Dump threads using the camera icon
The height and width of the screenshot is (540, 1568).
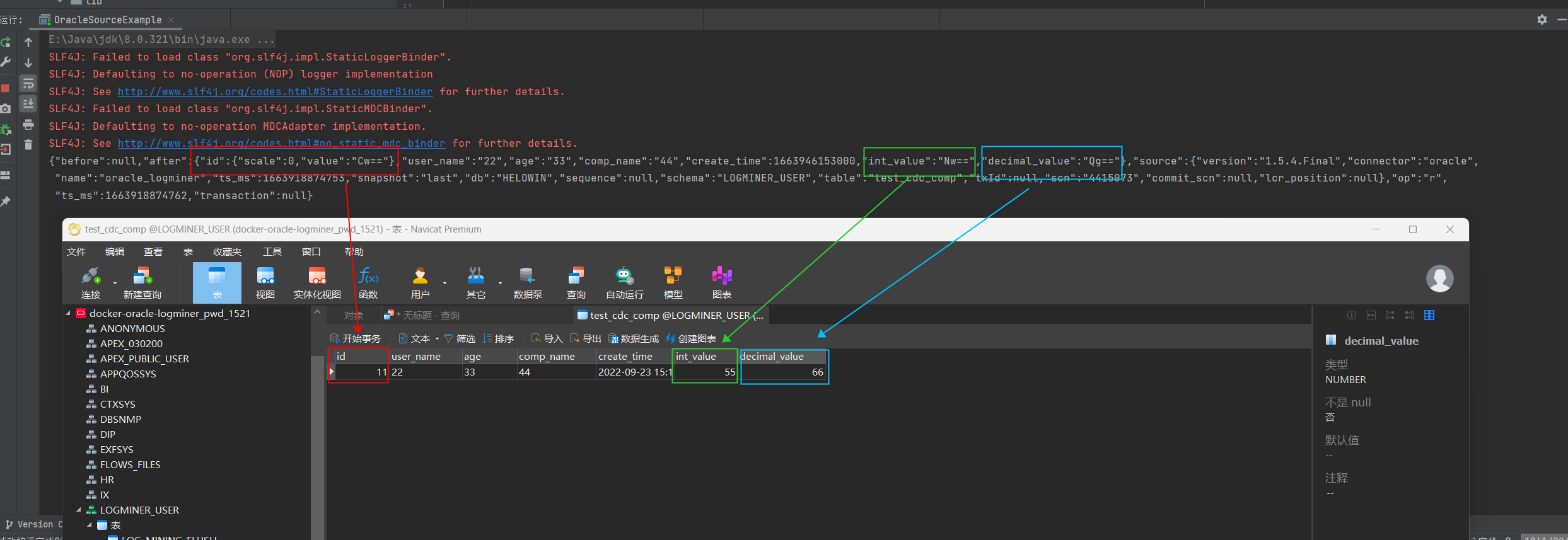click(6, 108)
